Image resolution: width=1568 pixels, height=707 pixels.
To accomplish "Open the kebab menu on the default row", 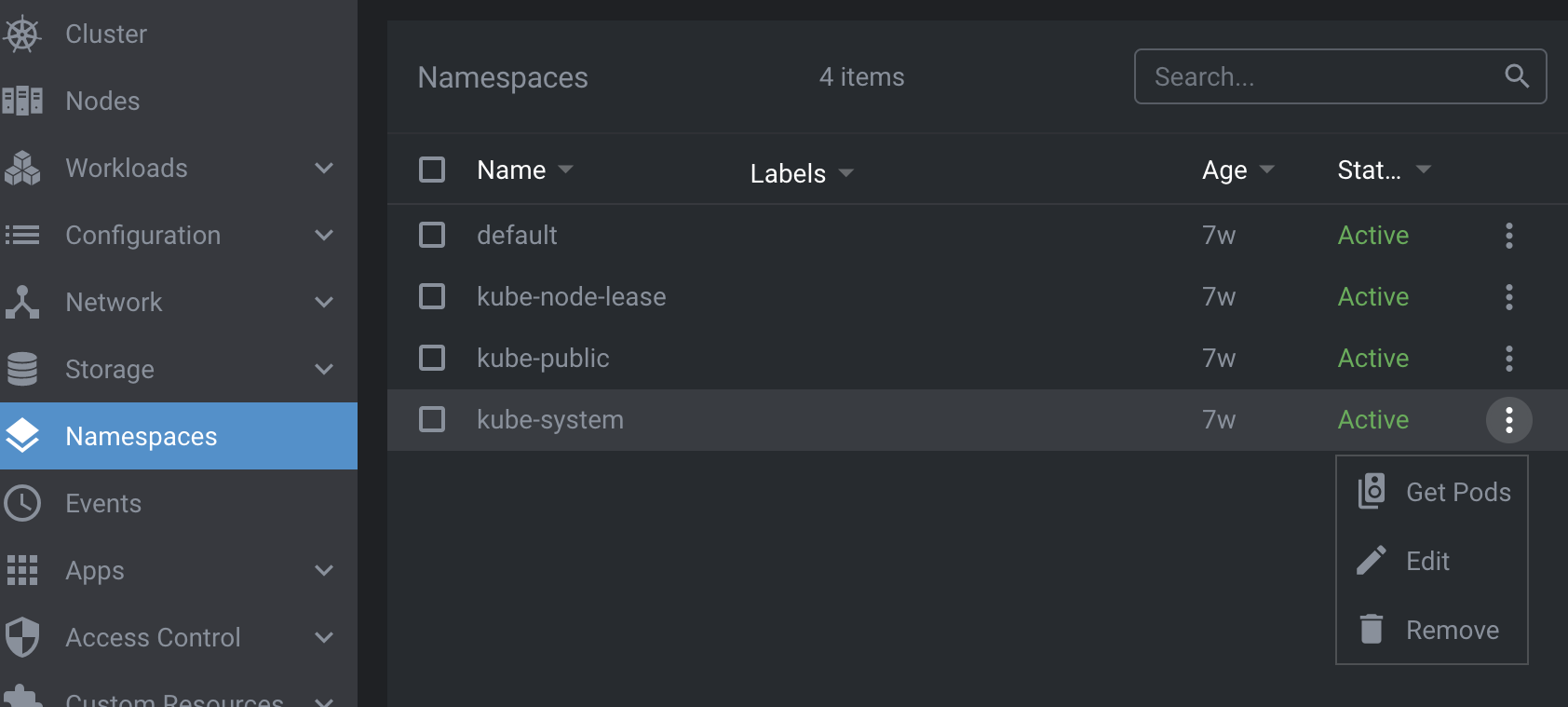I will tap(1508, 235).
